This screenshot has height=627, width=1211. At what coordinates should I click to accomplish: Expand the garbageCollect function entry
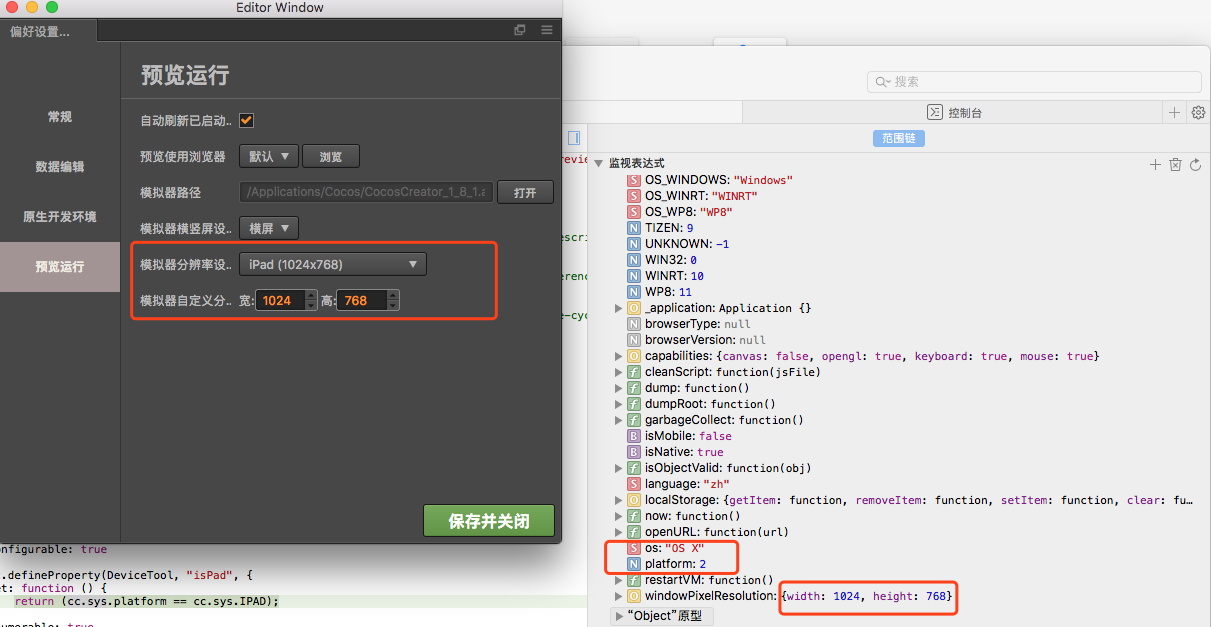pos(619,420)
